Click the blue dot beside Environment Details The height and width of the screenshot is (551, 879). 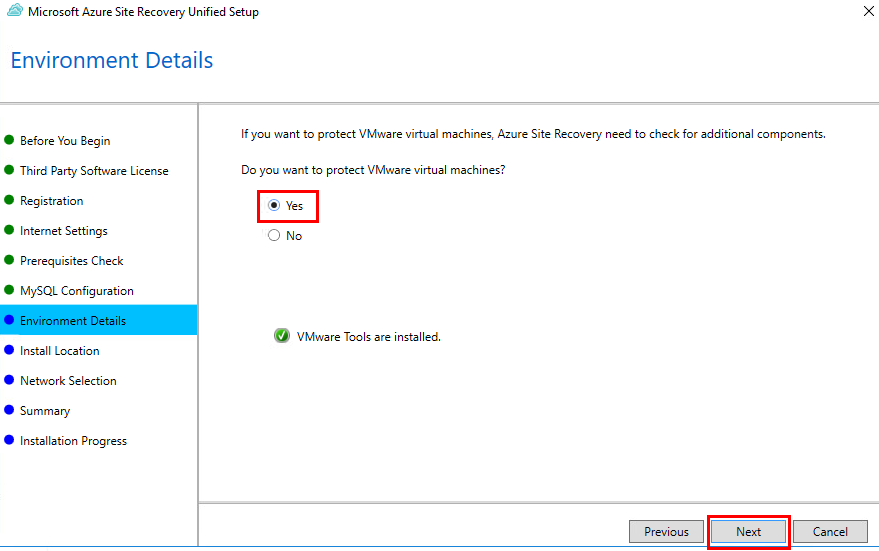pyautogui.click(x=9, y=320)
